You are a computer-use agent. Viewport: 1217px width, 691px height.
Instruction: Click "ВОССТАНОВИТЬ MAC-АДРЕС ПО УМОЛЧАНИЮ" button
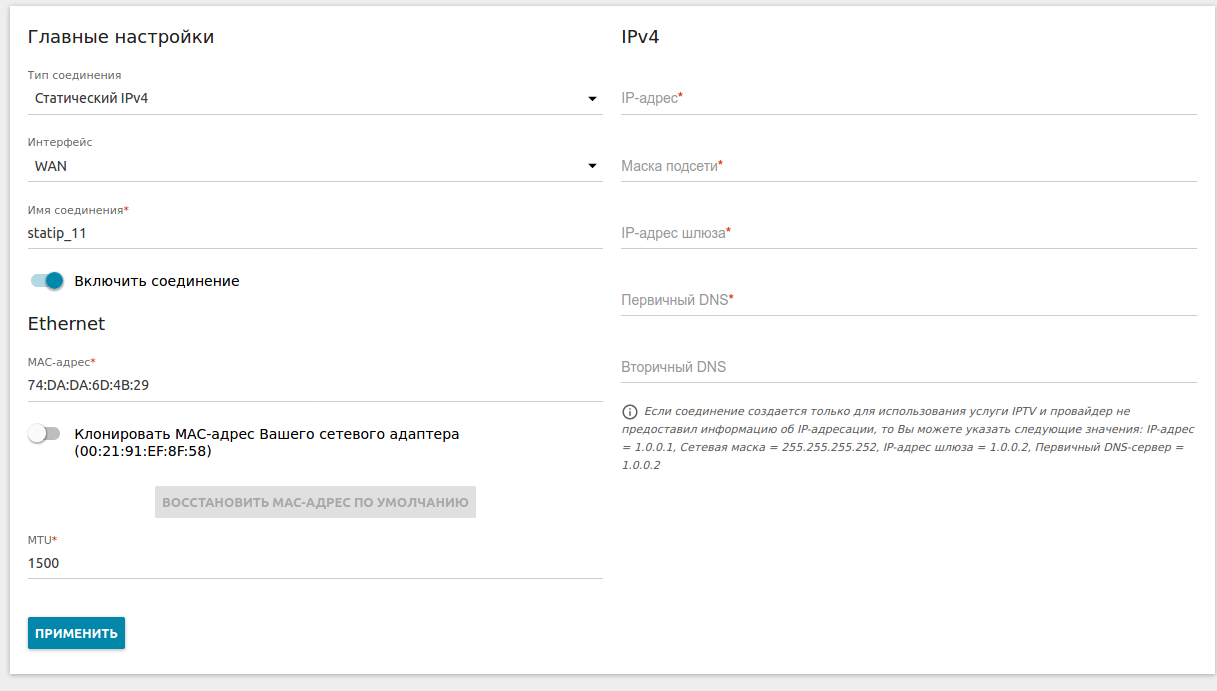[x=315, y=502]
